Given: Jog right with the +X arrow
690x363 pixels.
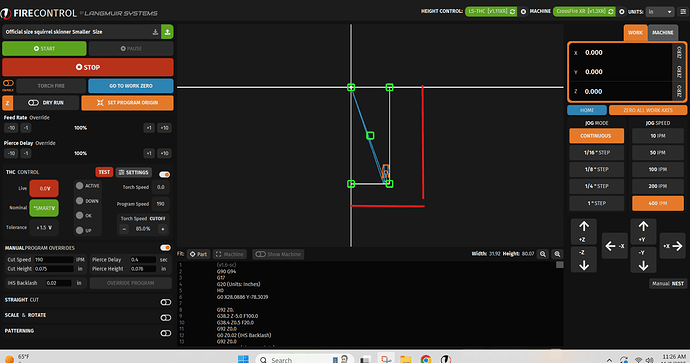Looking at the screenshot, I should [x=672, y=246].
